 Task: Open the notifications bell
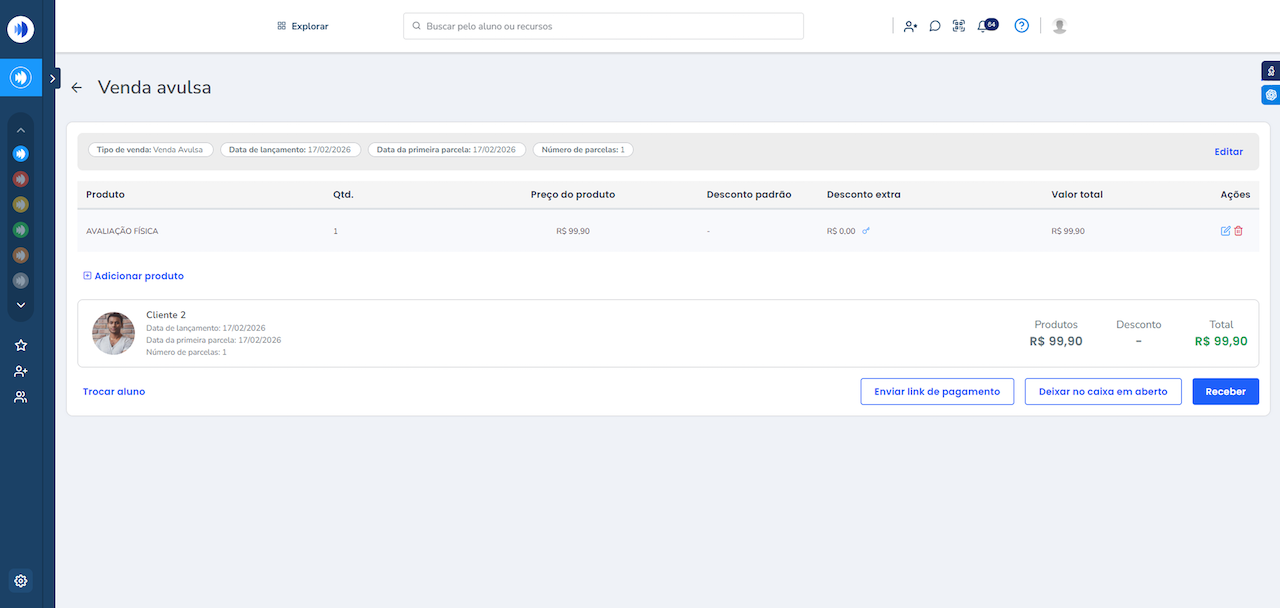(x=983, y=27)
